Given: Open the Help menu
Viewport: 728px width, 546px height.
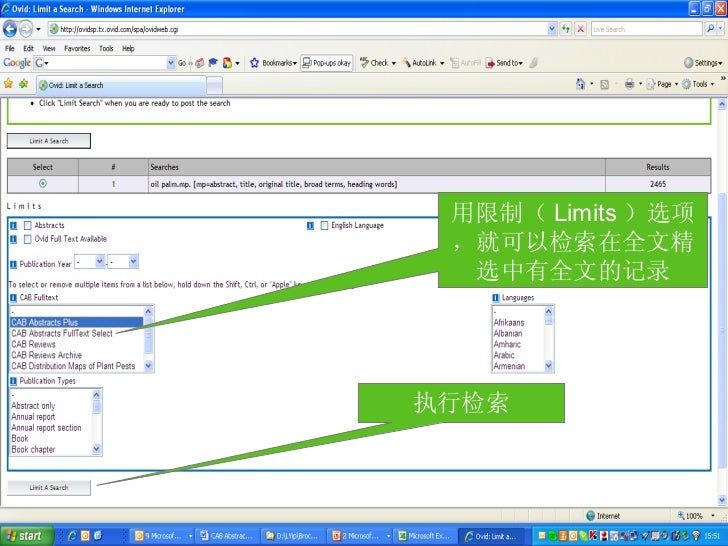Looking at the screenshot, I should 128,48.
